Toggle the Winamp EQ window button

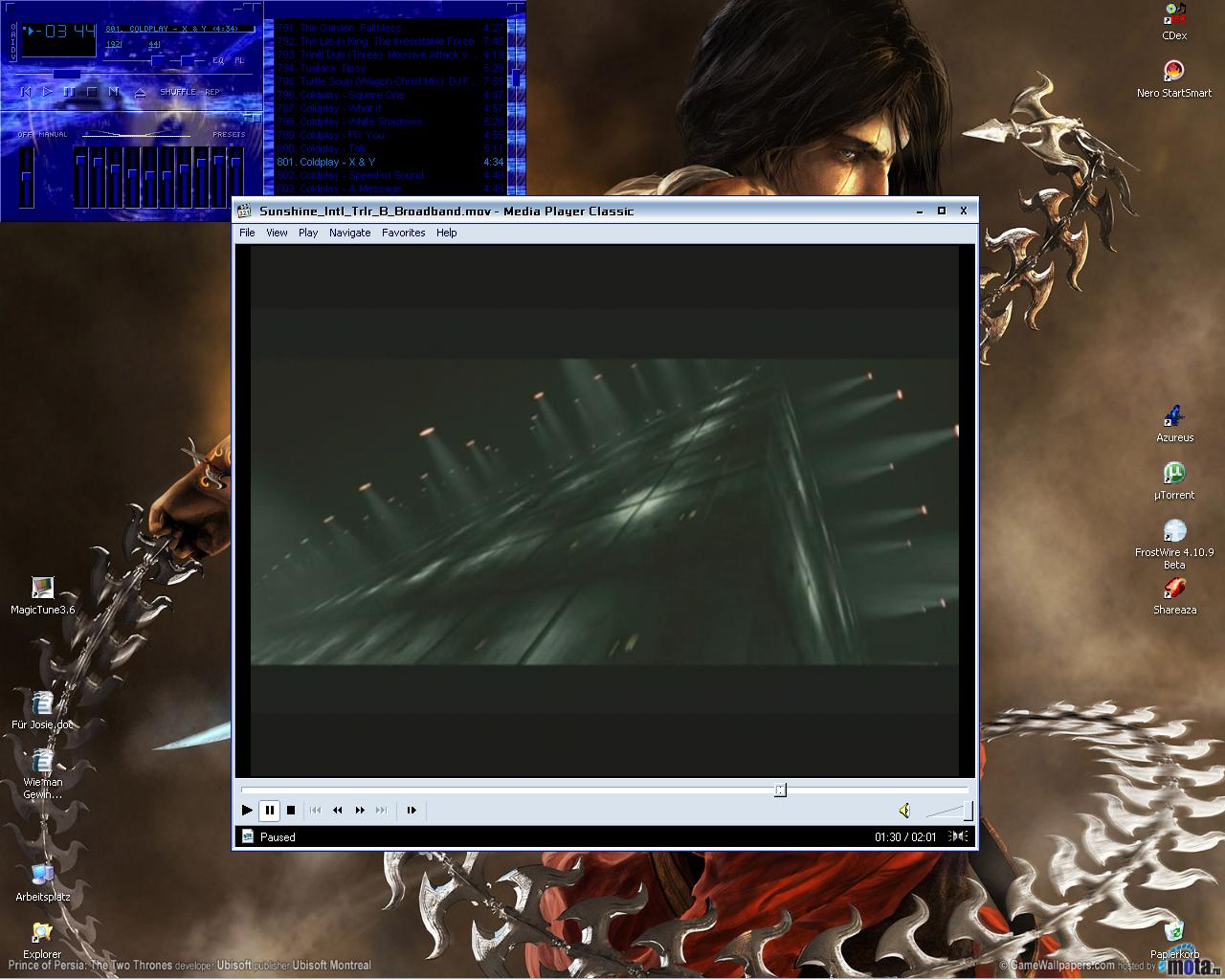[x=218, y=60]
